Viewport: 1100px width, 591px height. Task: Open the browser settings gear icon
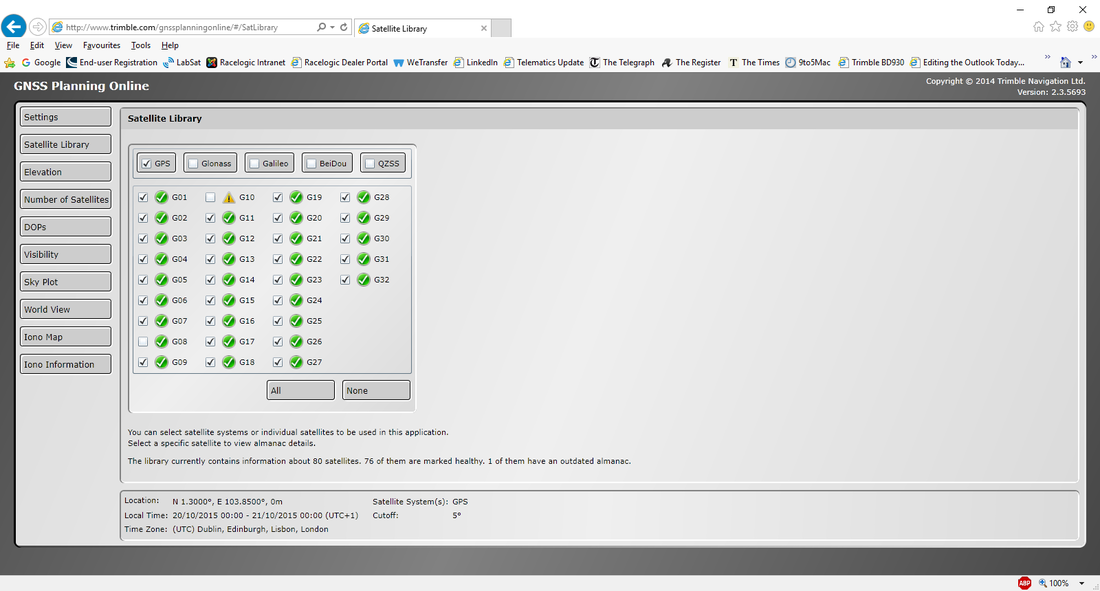coord(1072,27)
